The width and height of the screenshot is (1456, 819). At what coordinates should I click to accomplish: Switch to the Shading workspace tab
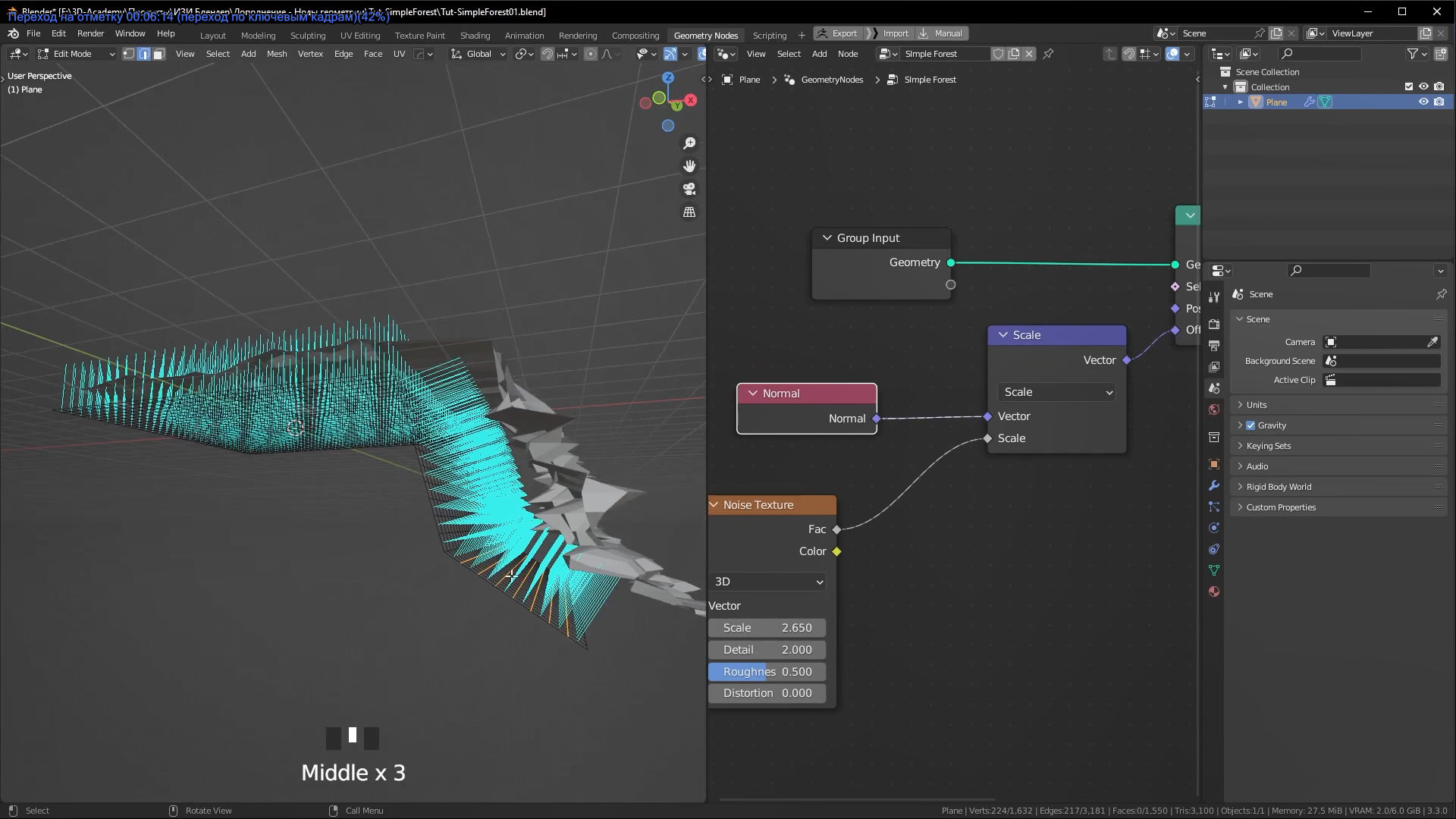coord(475,35)
